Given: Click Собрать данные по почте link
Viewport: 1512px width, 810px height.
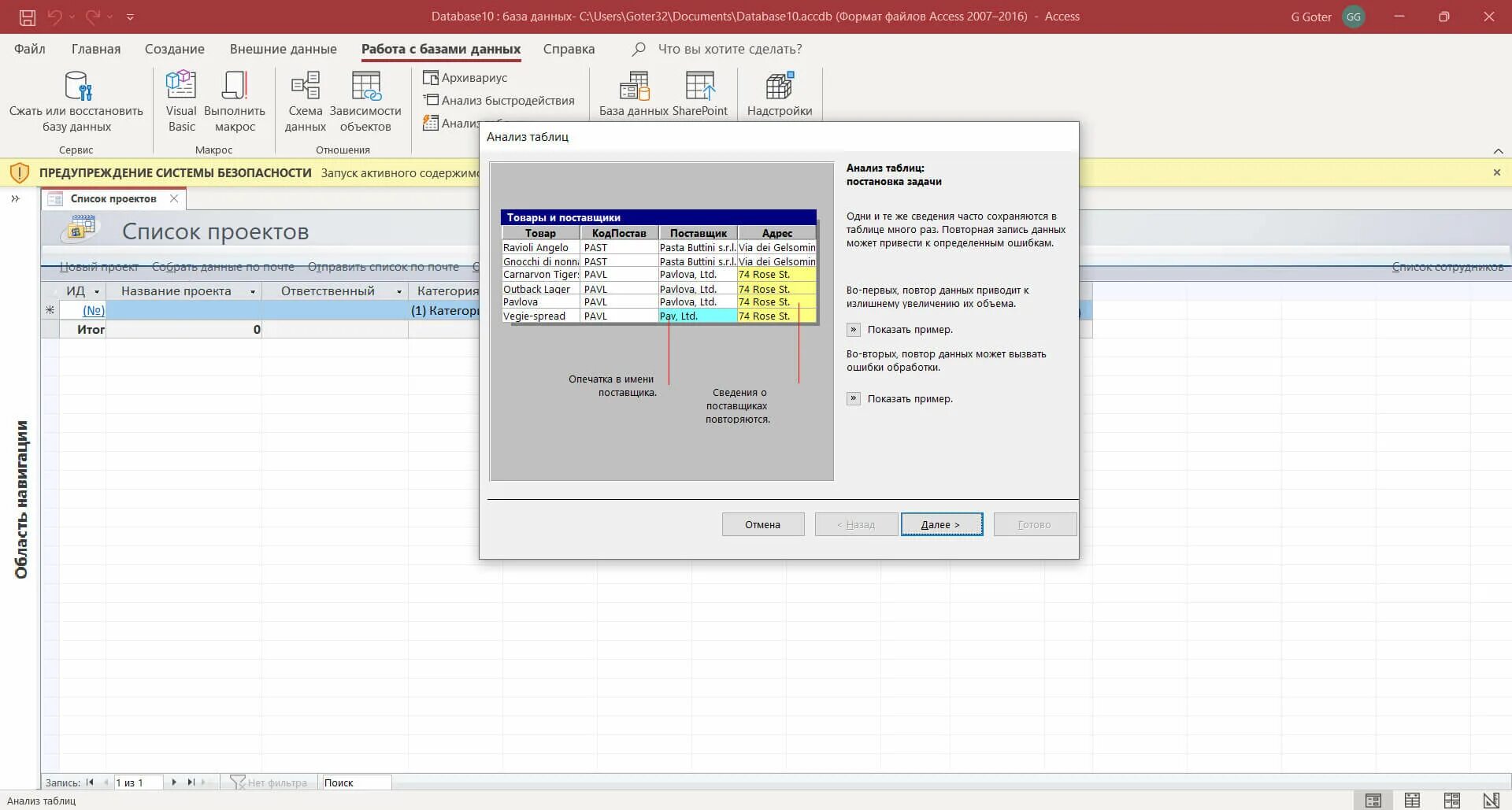Looking at the screenshot, I should [223, 267].
